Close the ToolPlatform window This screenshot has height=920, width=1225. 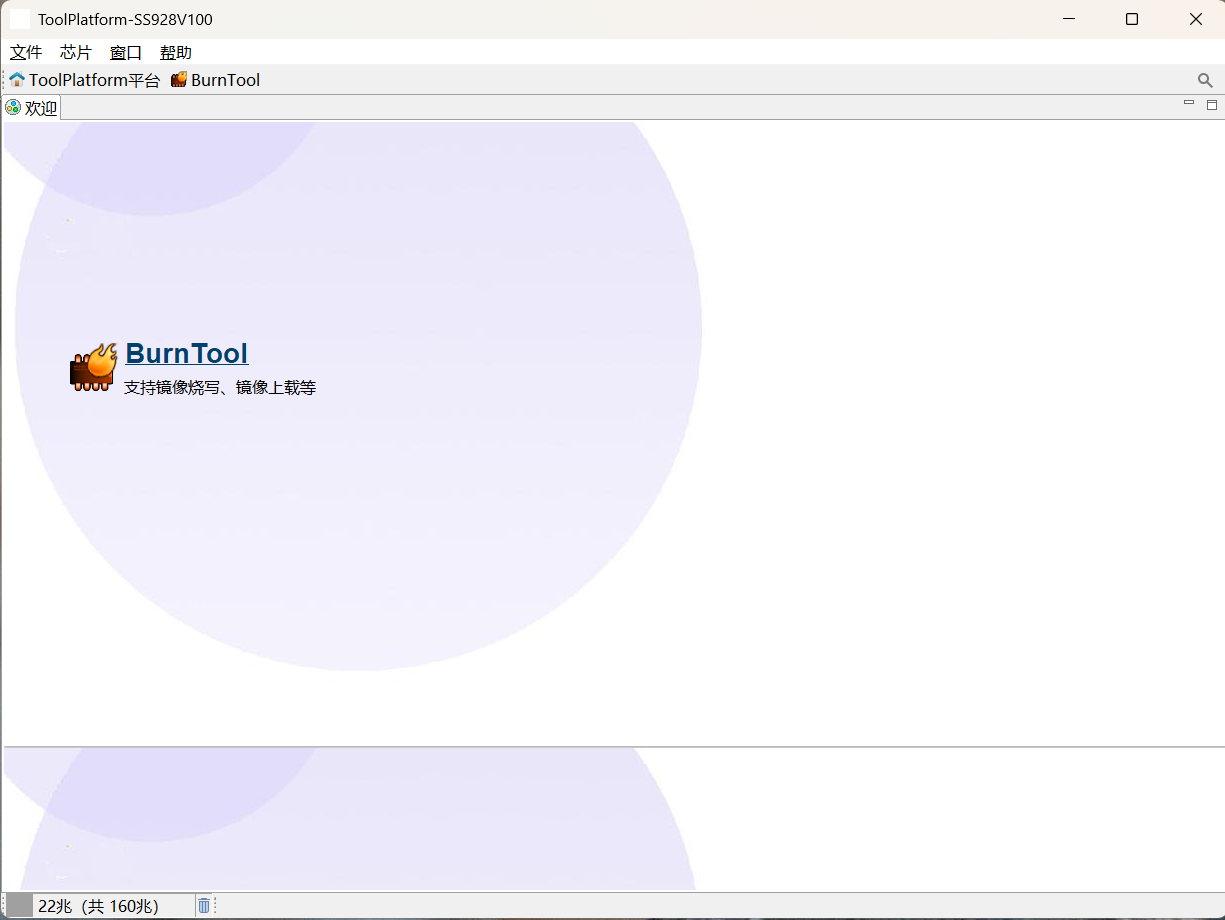pyautogui.click(x=1195, y=19)
